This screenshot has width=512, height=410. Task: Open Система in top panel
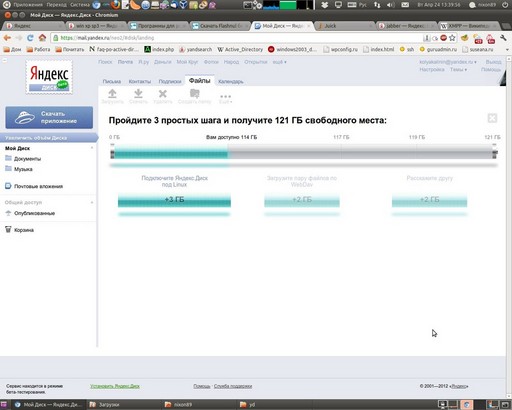[79, 5]
